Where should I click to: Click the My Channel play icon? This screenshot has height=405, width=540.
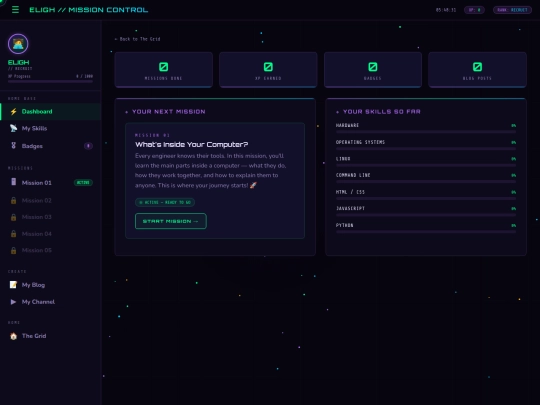point(13,302)
